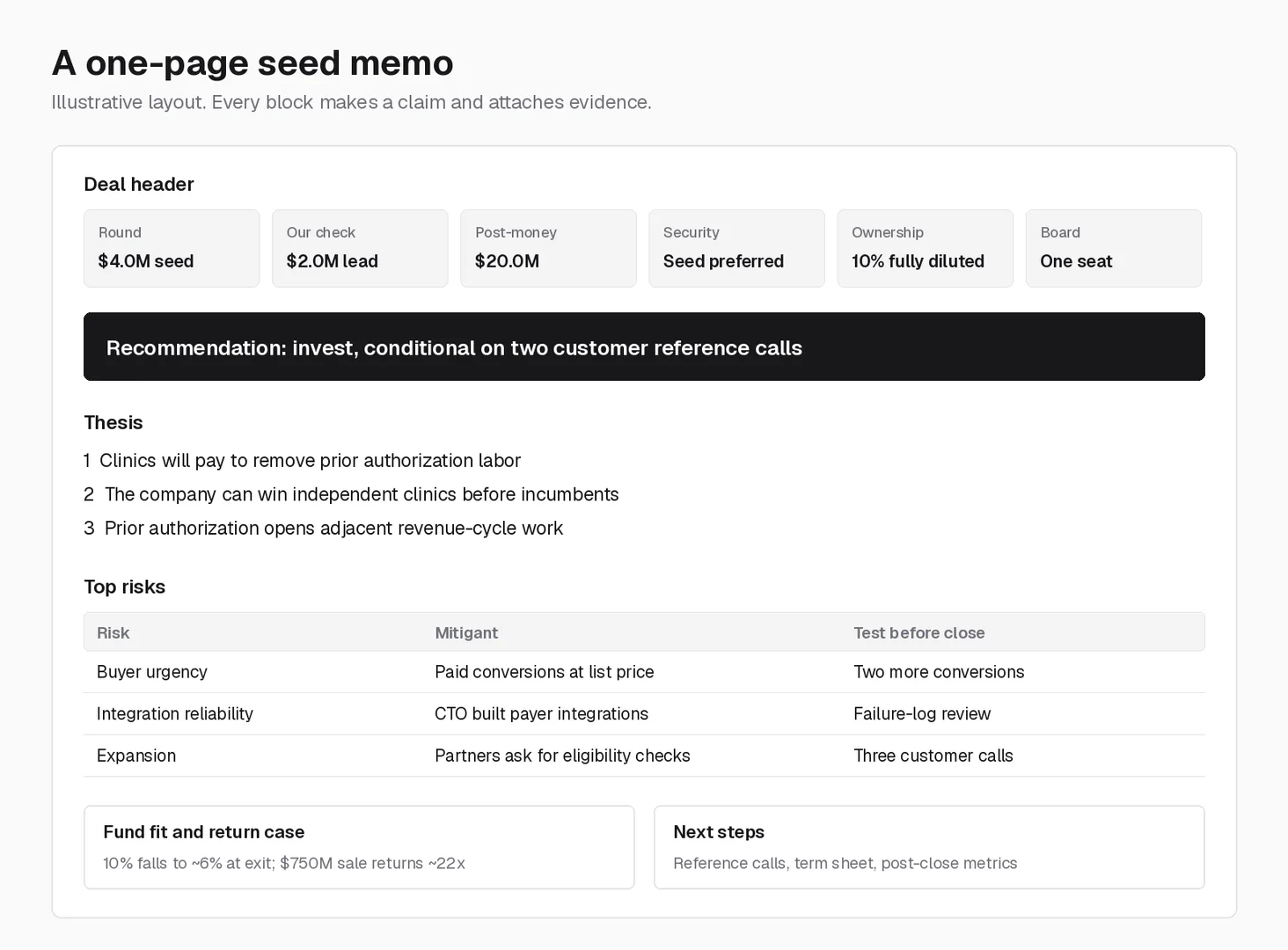Click the 'Top risks' section heading
1288x950 pixels.
(124, 587)
